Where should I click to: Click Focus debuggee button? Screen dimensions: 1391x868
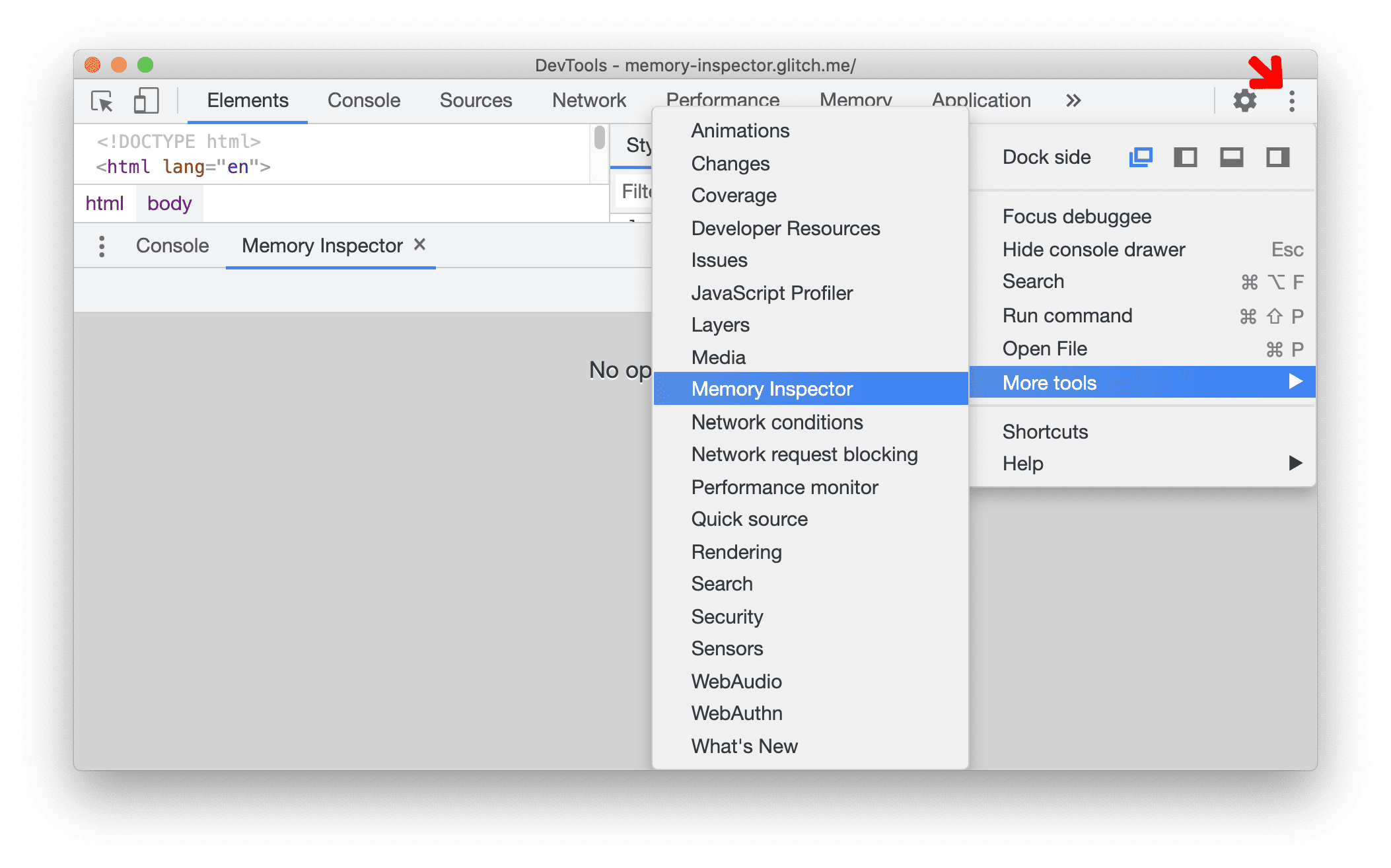point(1076,216)
